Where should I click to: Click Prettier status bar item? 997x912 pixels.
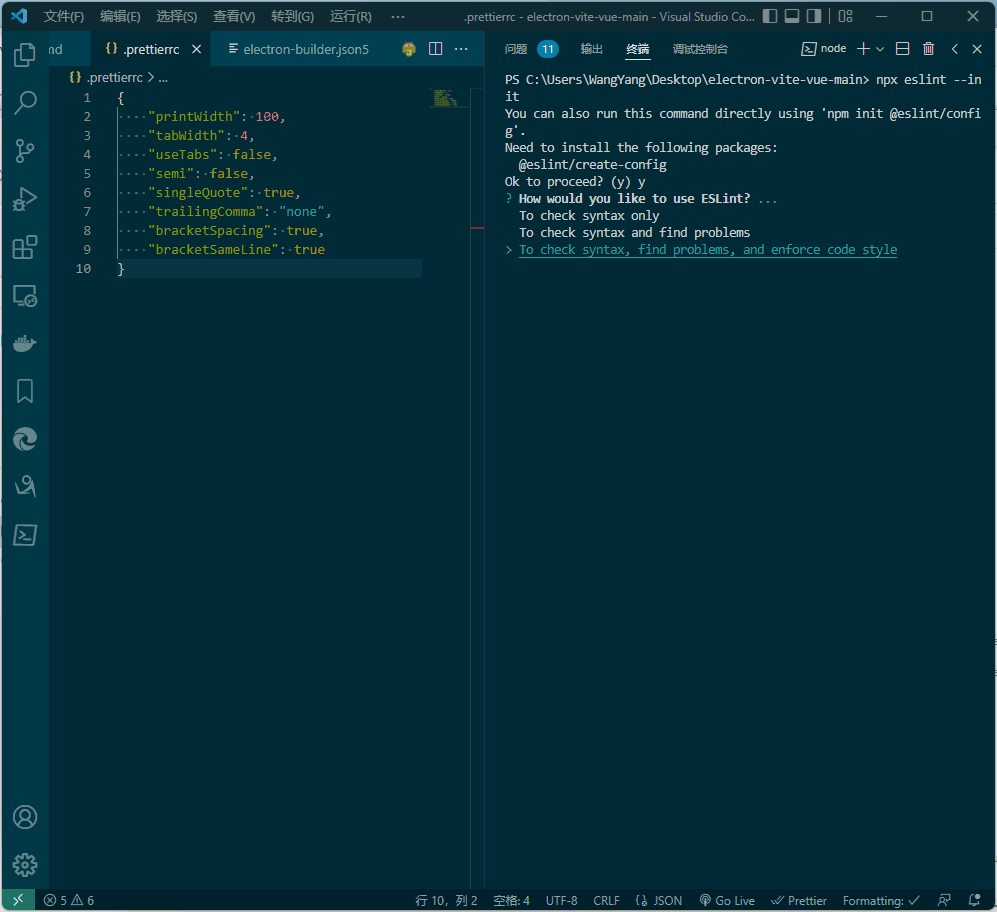799,900
